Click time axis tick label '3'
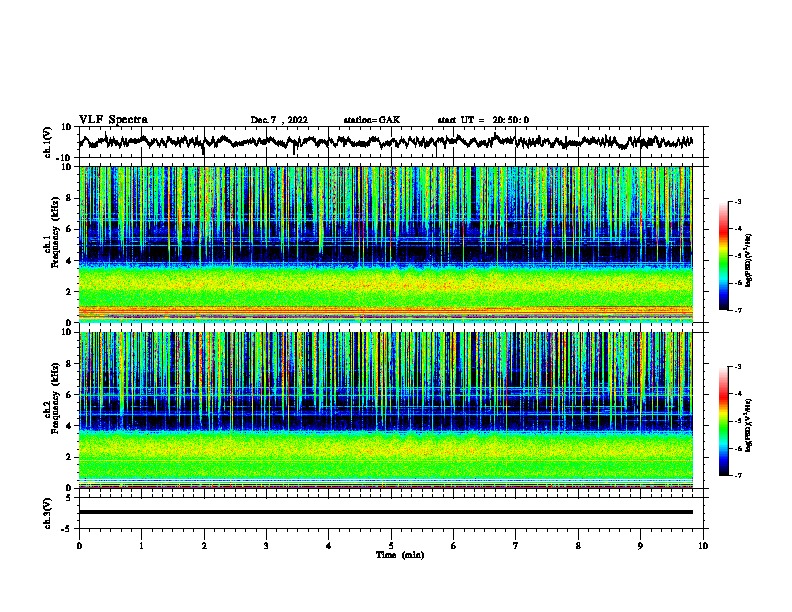 (266, 545)
